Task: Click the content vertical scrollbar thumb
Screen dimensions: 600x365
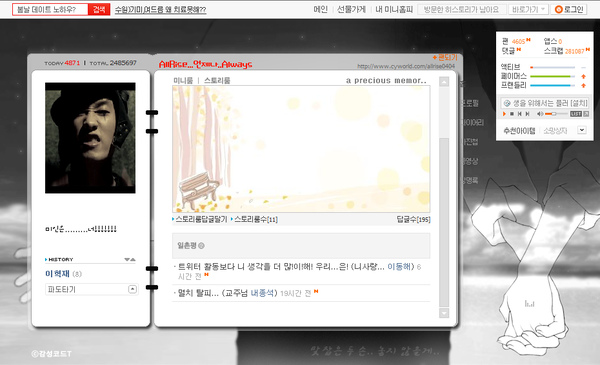Action: 444,222
